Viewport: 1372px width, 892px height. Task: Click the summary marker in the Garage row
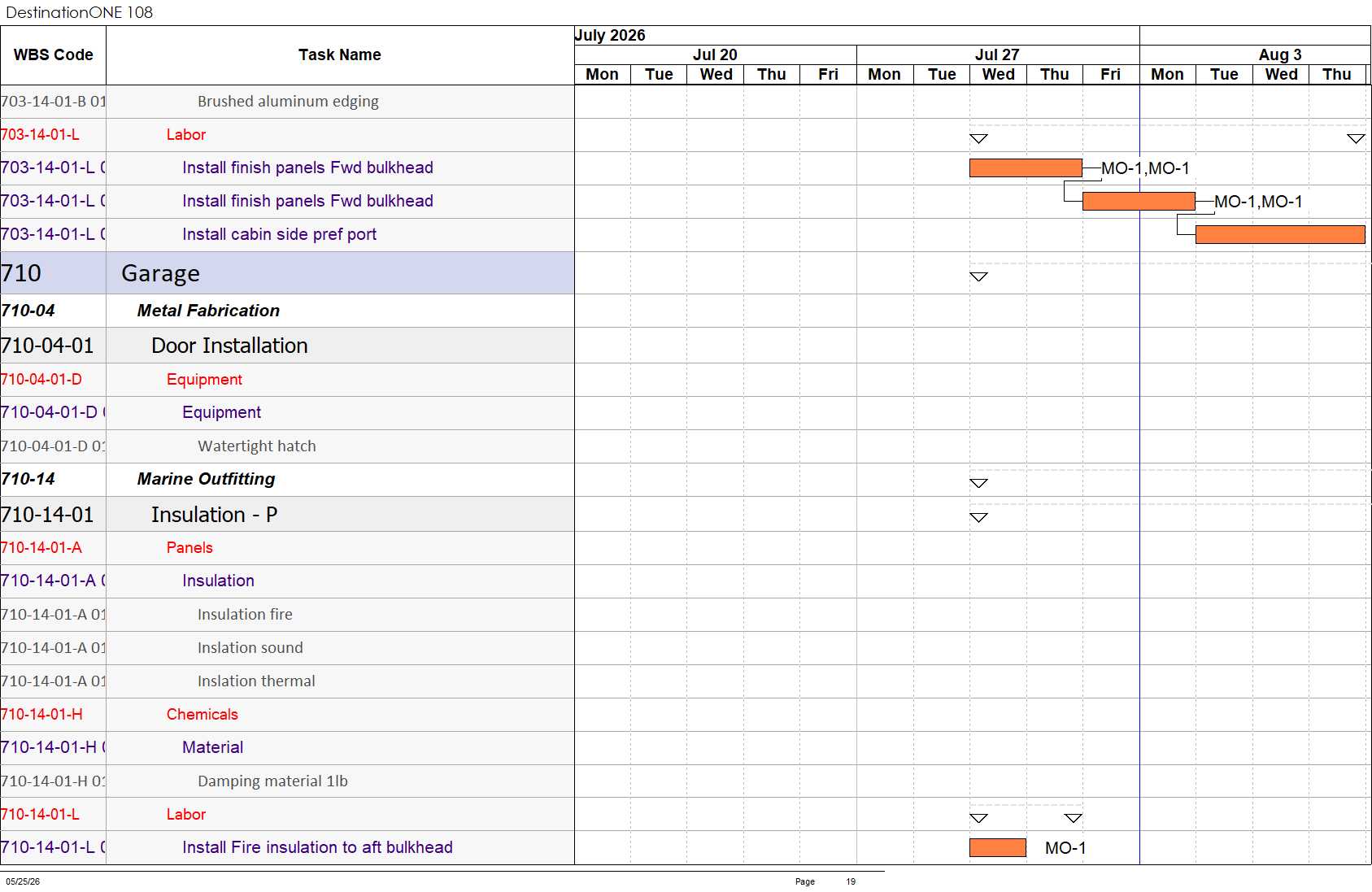point(978,276)
